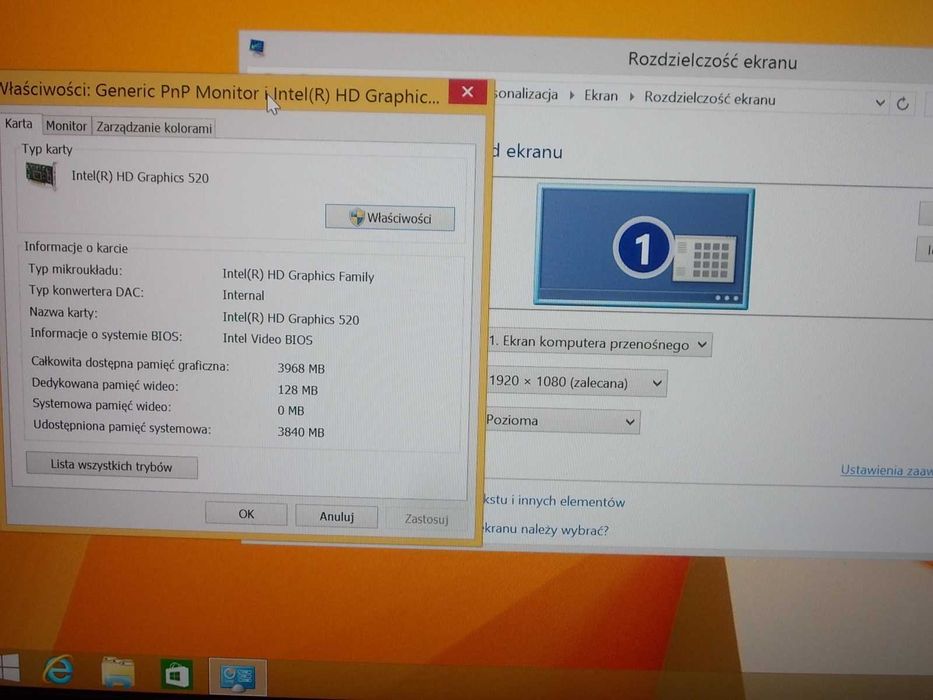Click the text and other elements size link

tap(555, 501)
